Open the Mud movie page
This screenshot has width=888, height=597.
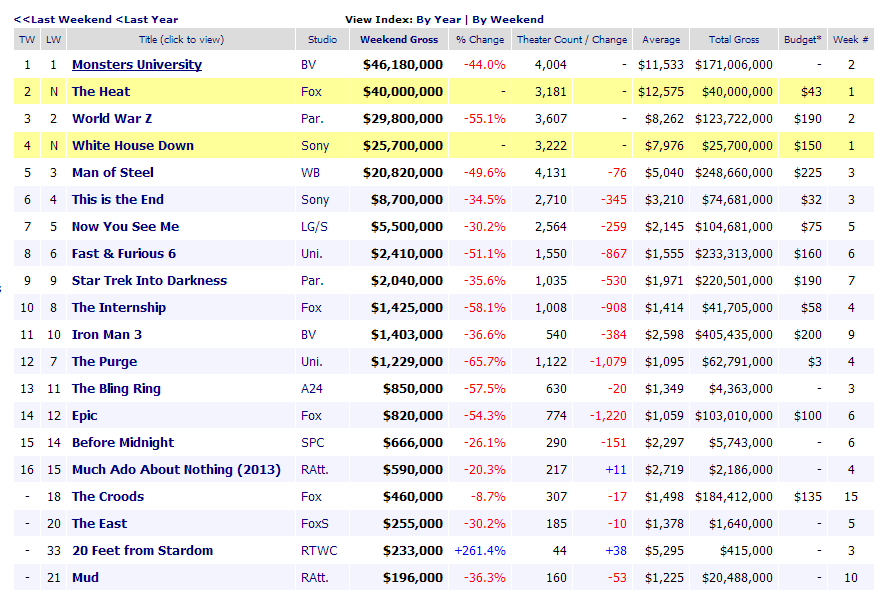[x=85, y=578]
